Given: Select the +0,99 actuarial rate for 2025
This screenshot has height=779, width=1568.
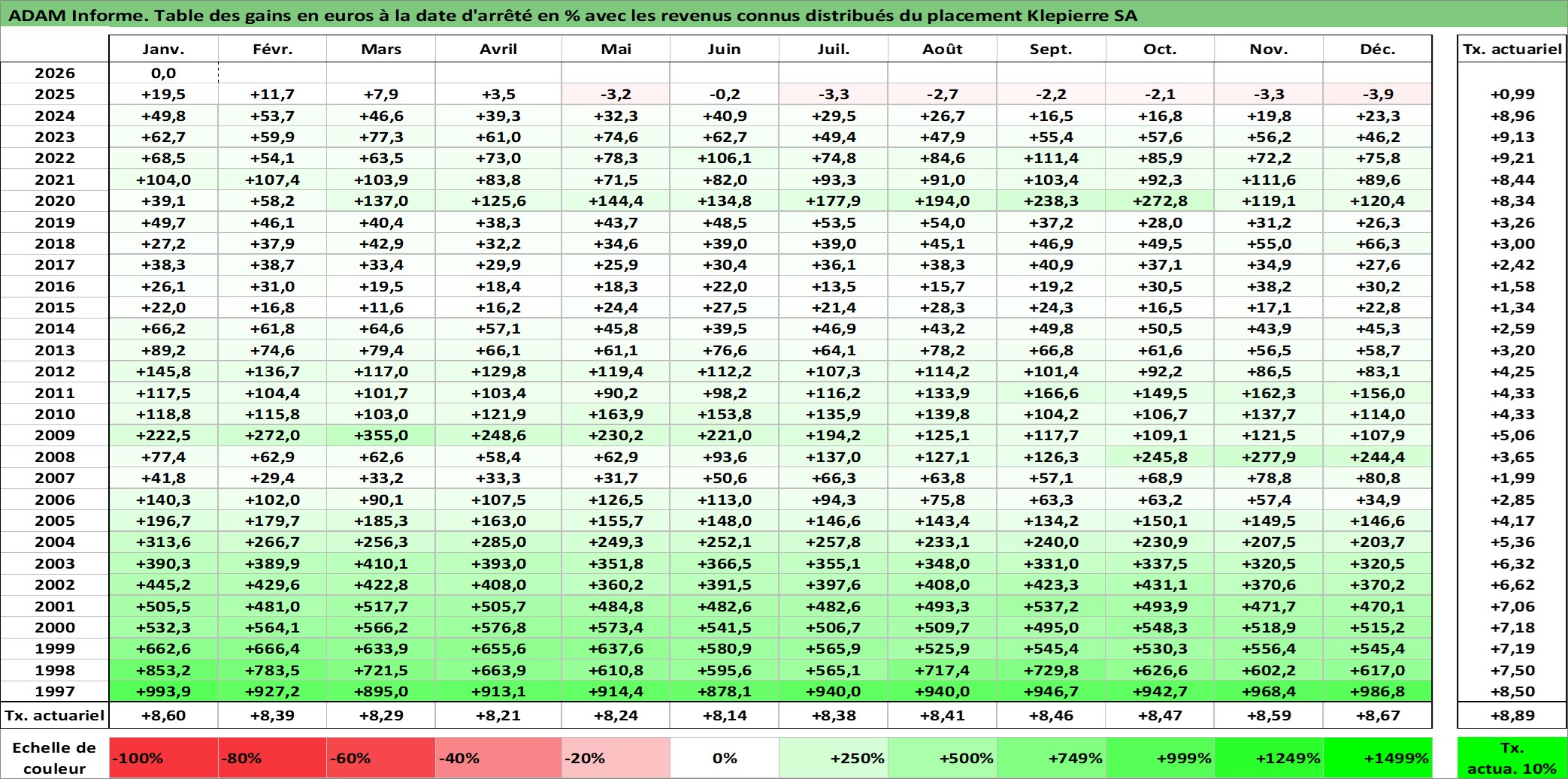Looking at the screenshot, I should click(1512, 94).
